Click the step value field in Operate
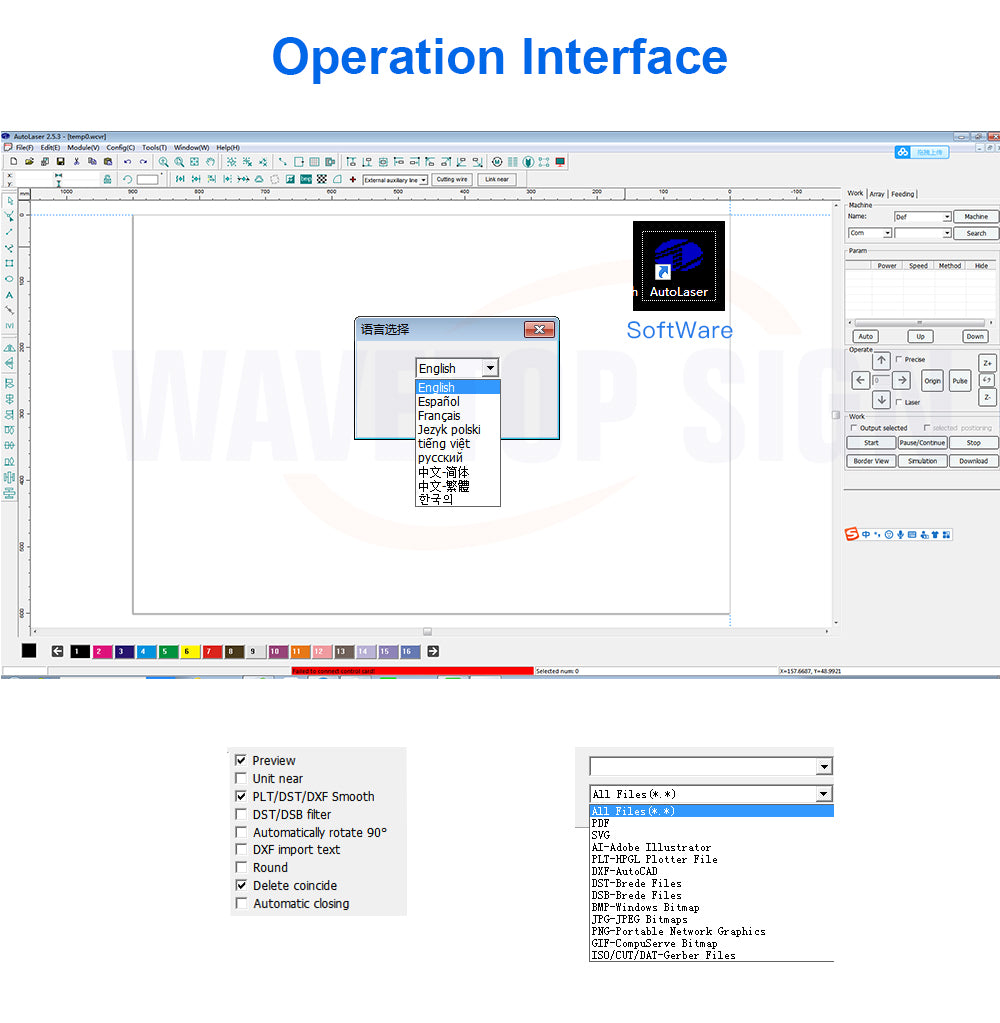Image resolution: width=1000 pixels, height=1023 pixels. pyautogui.click(x=881, y=380)
